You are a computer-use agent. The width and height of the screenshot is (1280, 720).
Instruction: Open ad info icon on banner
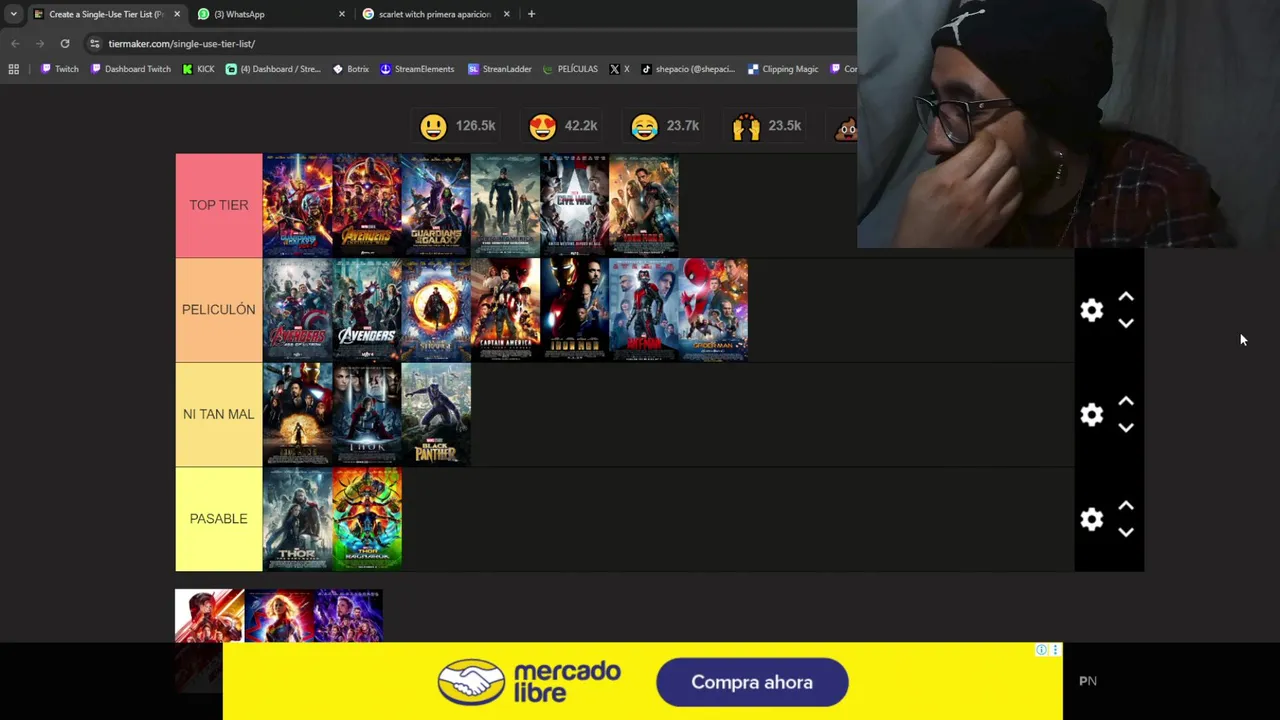click(x=1041, y=650)
